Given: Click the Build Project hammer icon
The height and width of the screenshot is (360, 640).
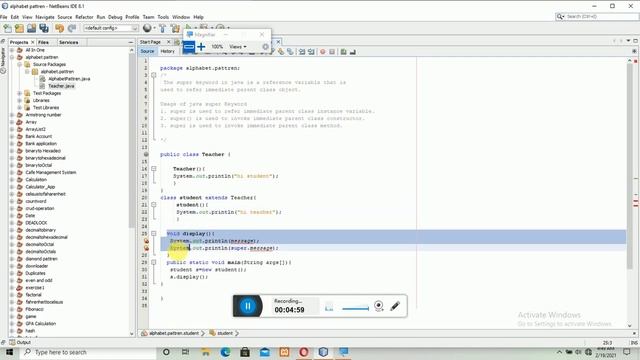Looking at the screenshot, I should (x=163, y=28).
